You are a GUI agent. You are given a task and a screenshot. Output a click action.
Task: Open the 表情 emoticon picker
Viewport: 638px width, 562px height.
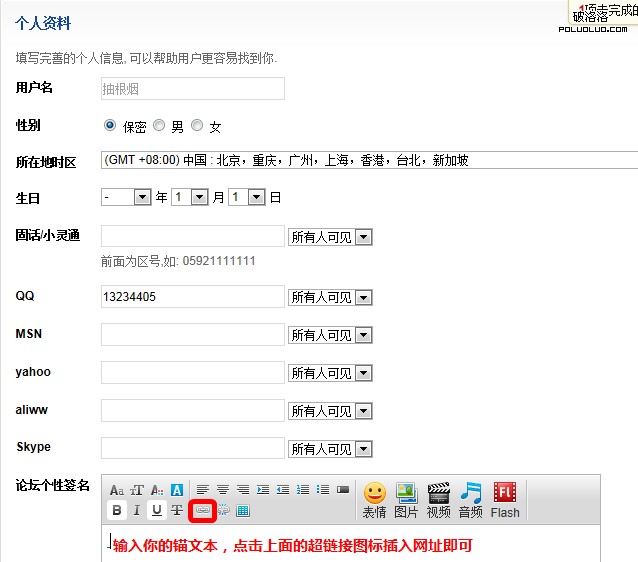(x=374, y=499)
